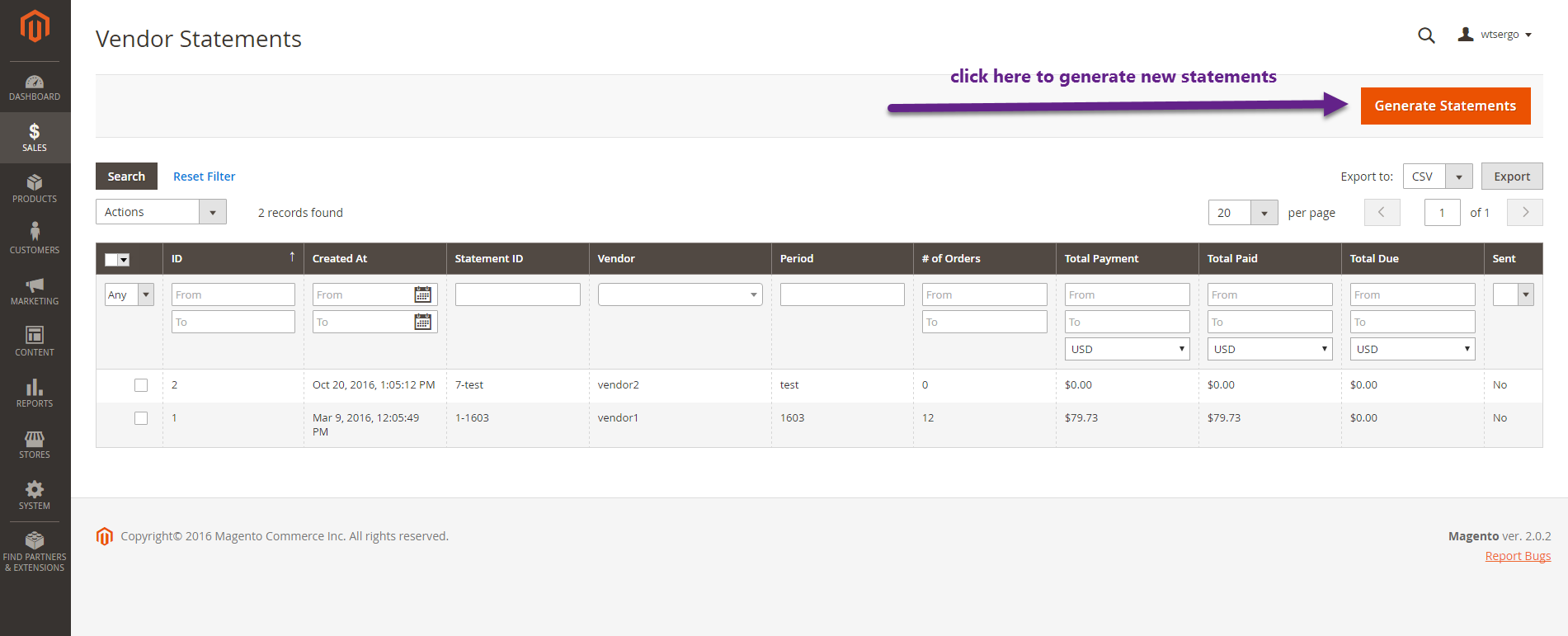Open Total Due currency USD dropdown
The width and height of the screenshot is (1568, 636).
pyautogui.click(x=1412, y=349)
